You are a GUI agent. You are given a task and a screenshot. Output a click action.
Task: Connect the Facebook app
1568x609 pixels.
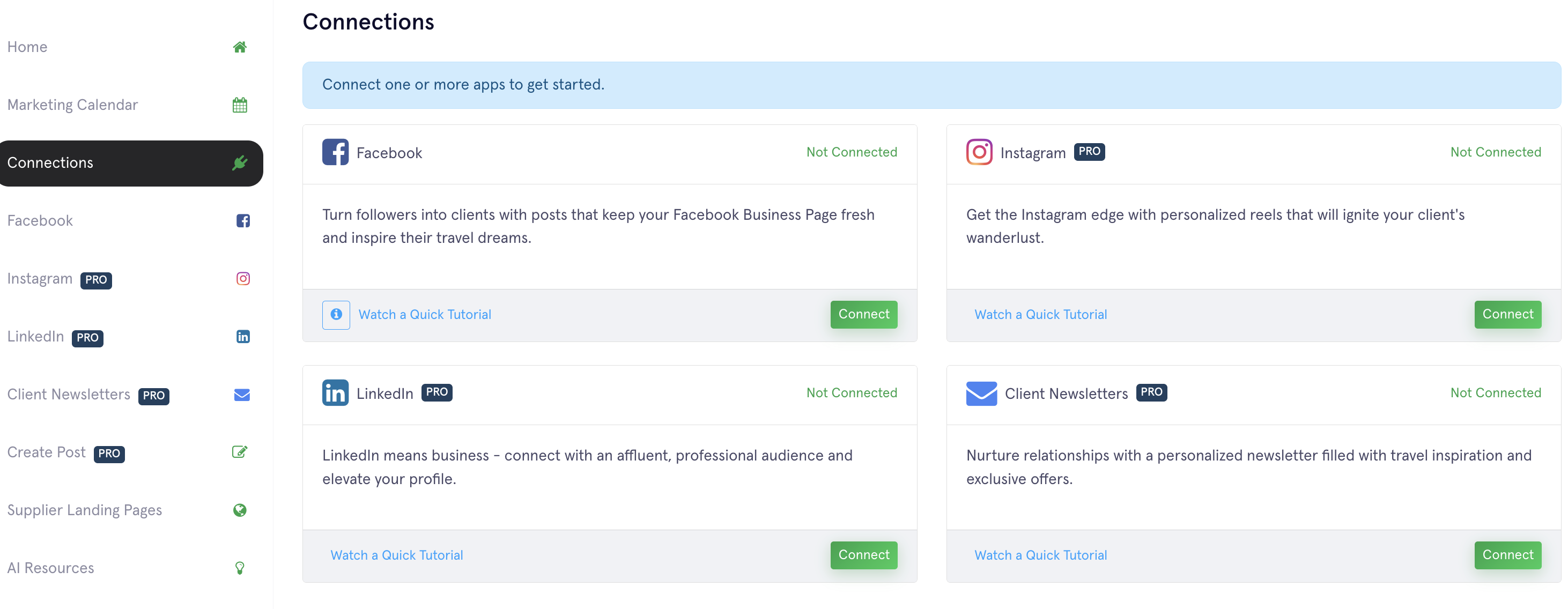click(863, 315)
